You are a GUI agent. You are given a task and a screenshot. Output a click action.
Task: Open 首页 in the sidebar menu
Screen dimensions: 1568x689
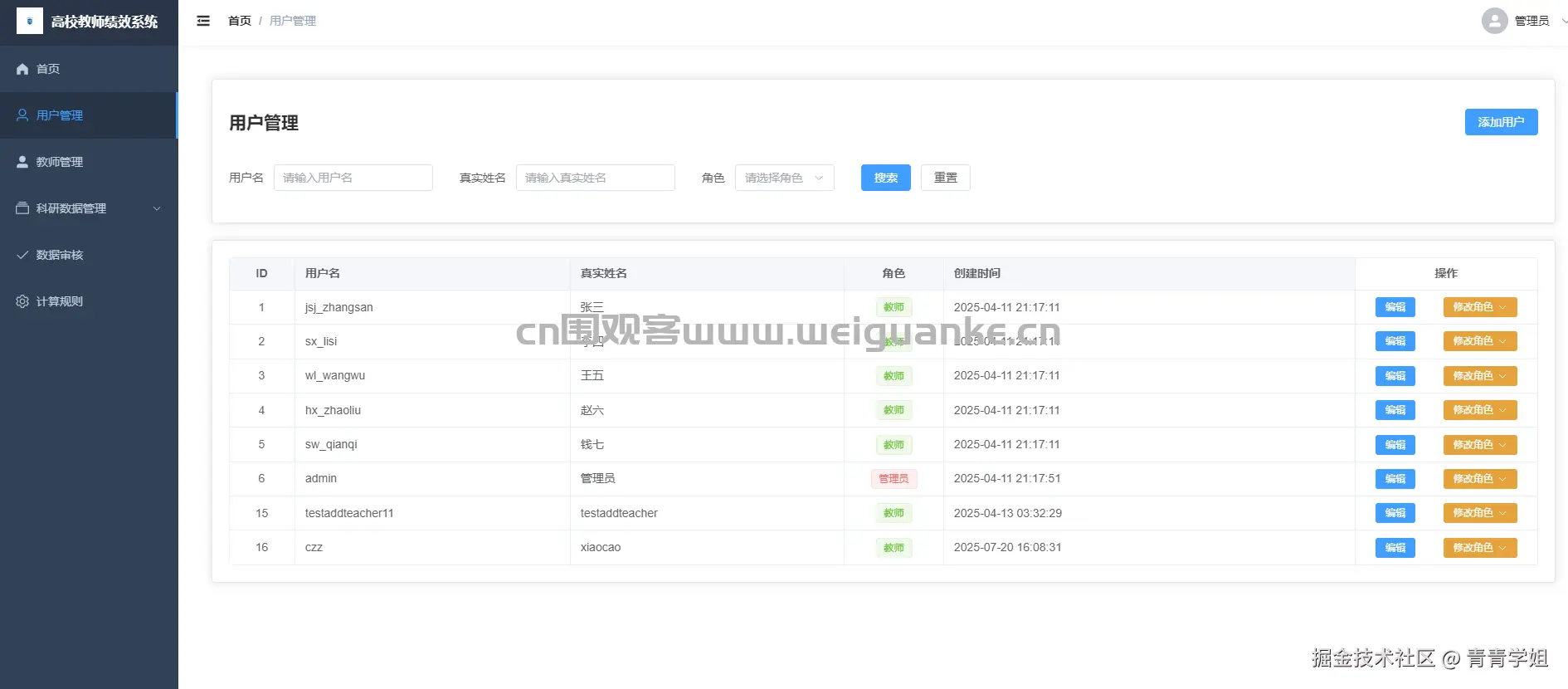[89, 69]
